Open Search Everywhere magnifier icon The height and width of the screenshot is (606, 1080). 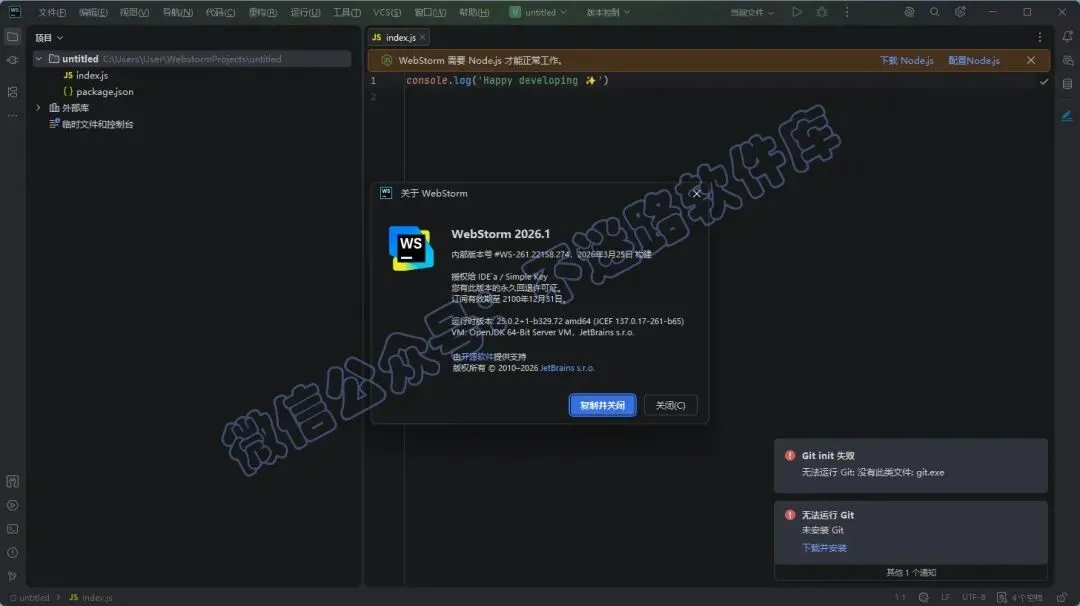click(x=934, y=12)
